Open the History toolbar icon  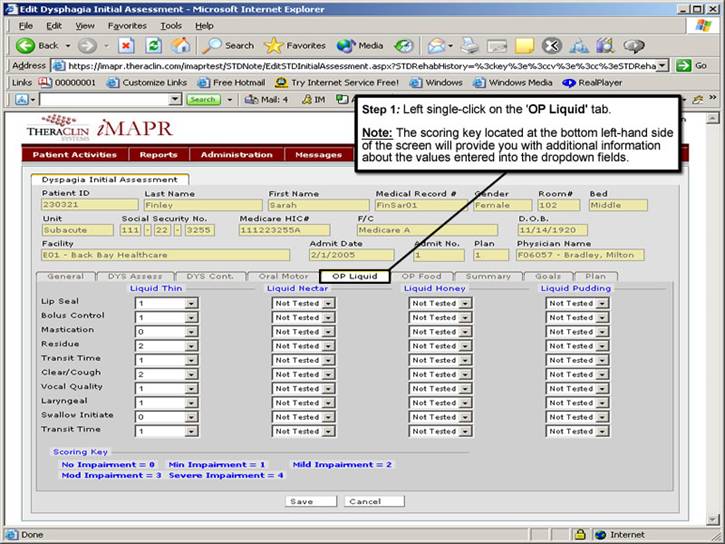[x=404, y=45]
